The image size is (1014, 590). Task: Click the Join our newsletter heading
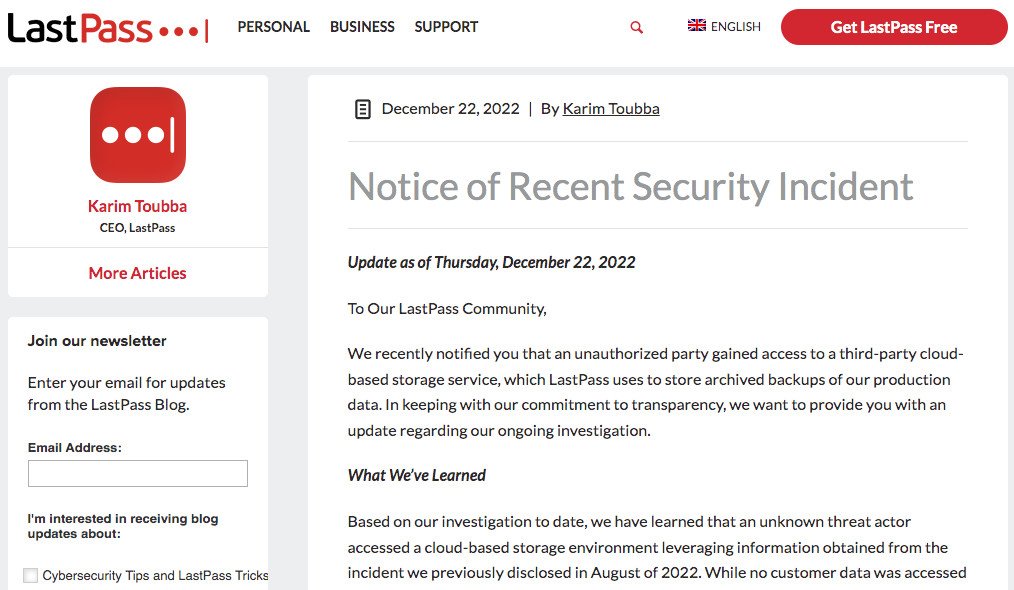point(97,341)
